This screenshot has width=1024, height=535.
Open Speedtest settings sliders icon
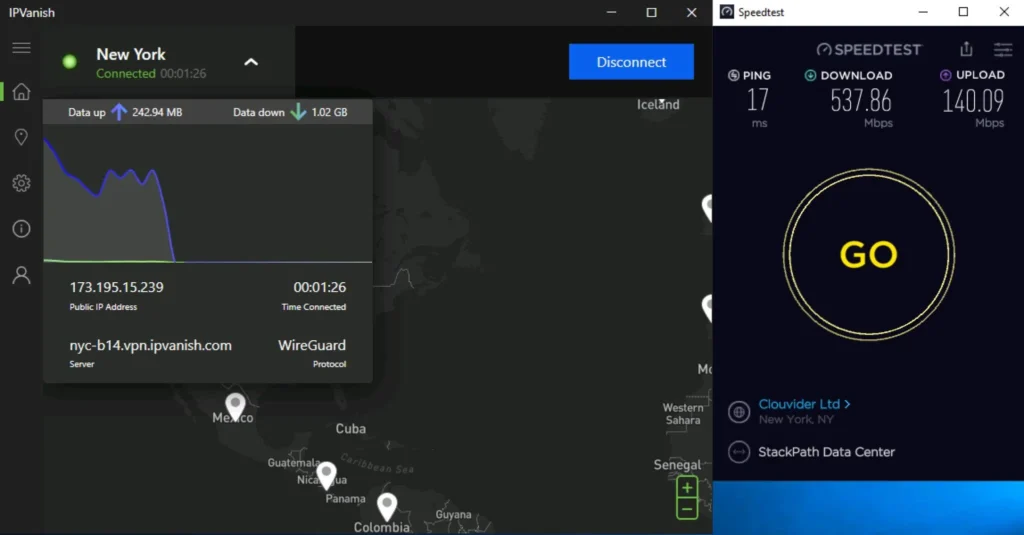[x=1002, y=49]
